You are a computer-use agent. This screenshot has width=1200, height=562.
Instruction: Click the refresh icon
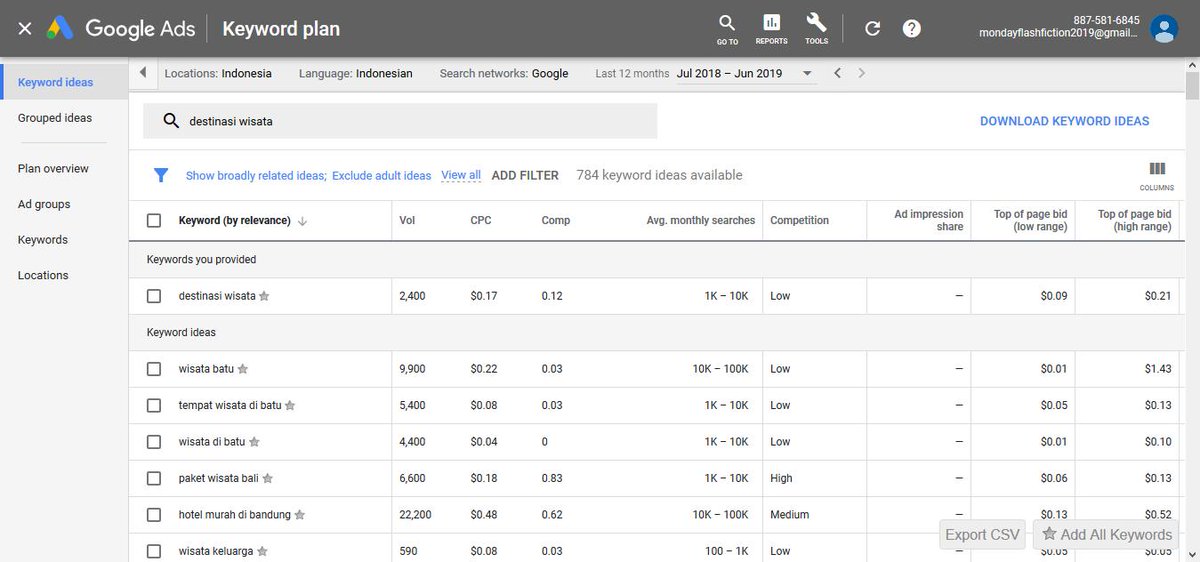point(872,29)
